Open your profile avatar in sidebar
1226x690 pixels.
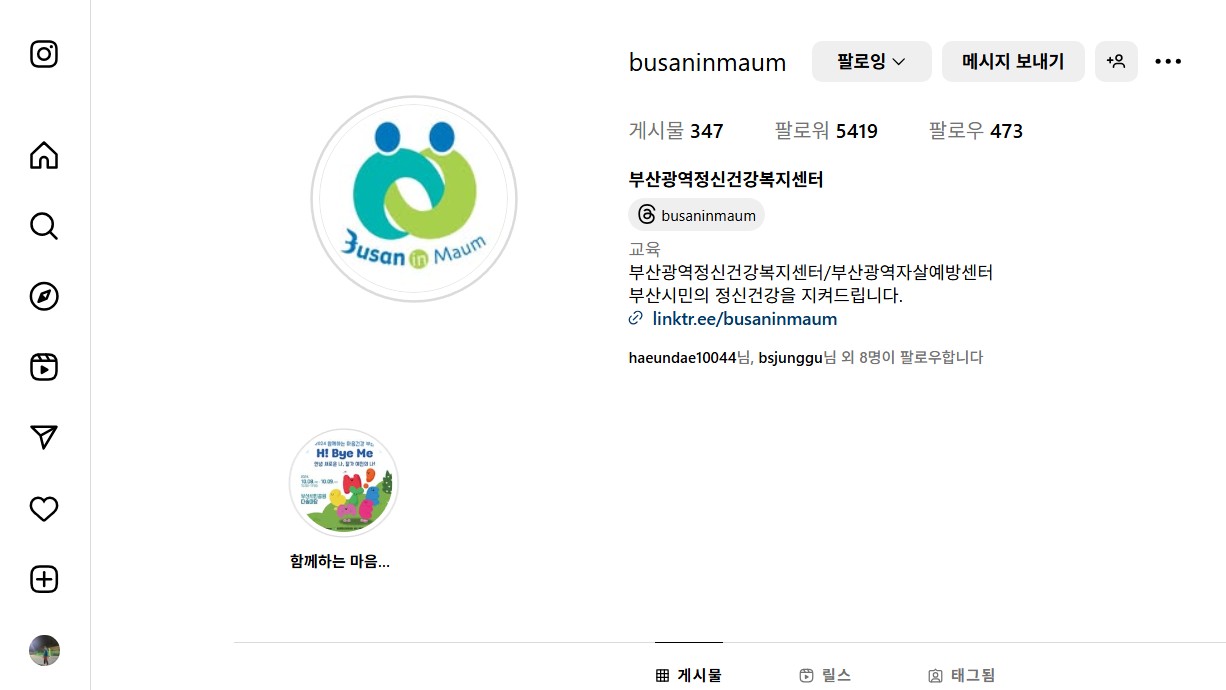click(44, 651)
